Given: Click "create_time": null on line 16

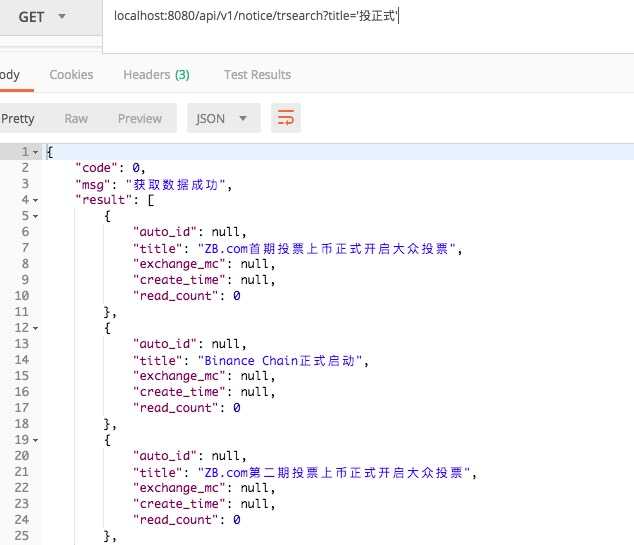Looking at the screenshot, I should click(204, 392).
